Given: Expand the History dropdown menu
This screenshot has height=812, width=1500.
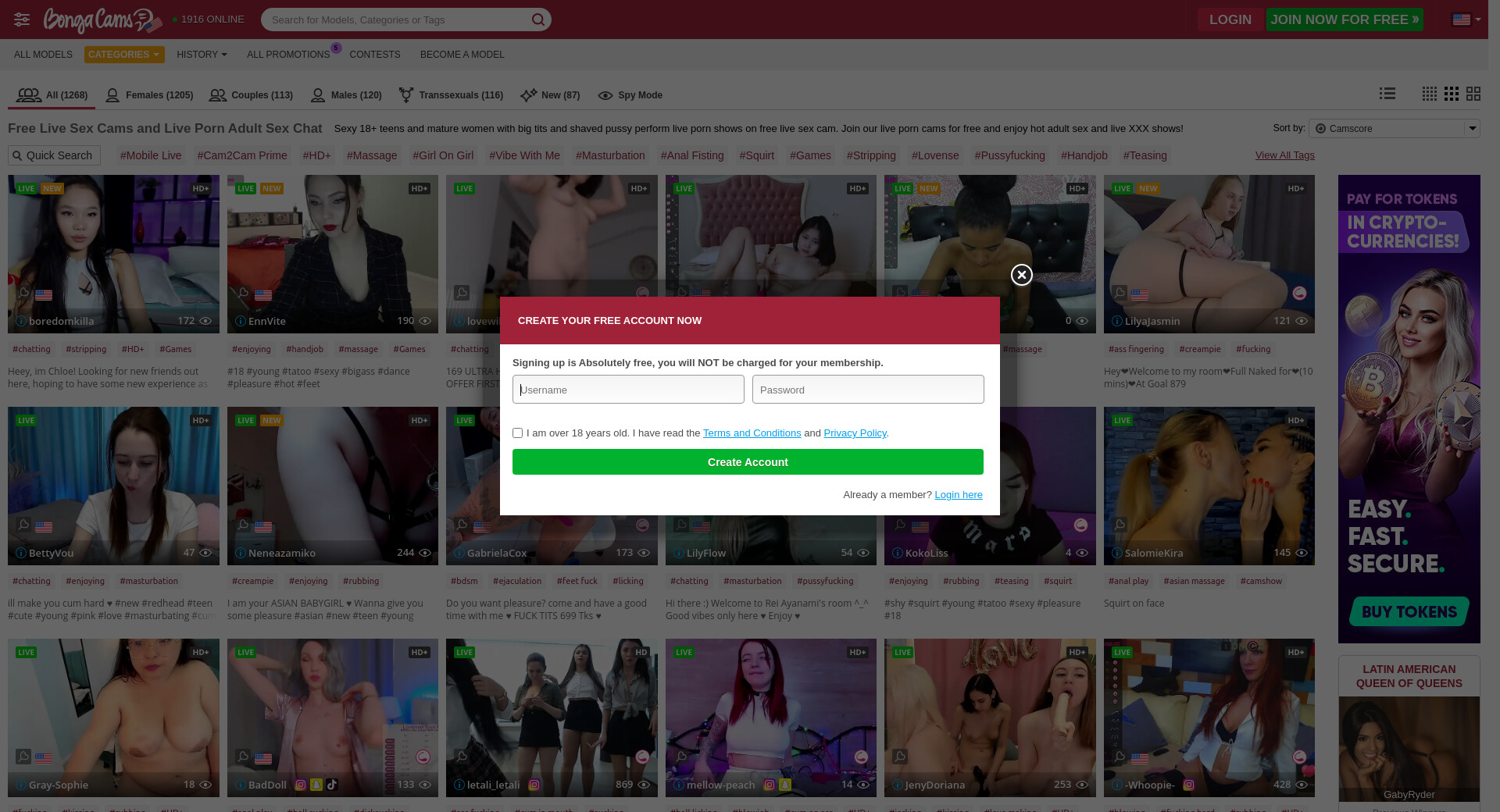Looking at the screenshot, I should click(202, 55).
